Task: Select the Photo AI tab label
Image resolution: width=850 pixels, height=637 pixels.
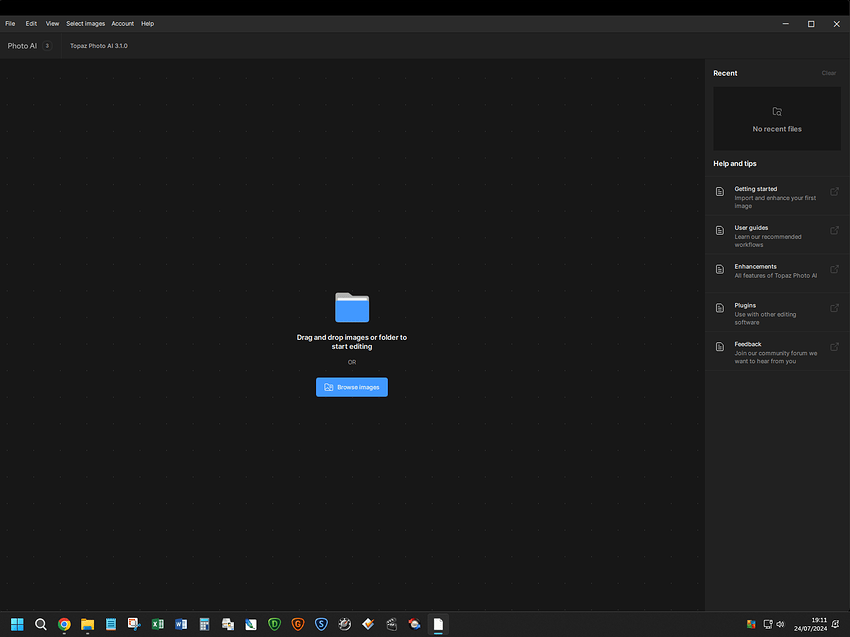Action: 22,46
